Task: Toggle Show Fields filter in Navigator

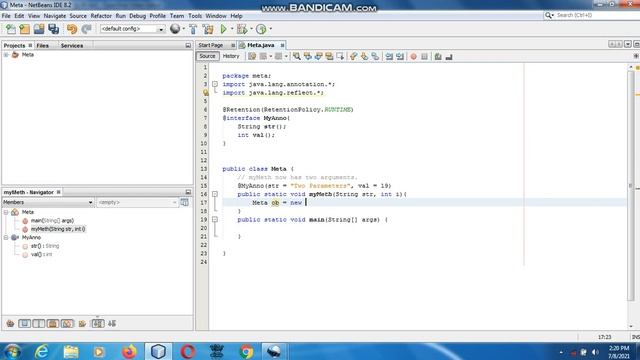Action: (x=24, y=324)
